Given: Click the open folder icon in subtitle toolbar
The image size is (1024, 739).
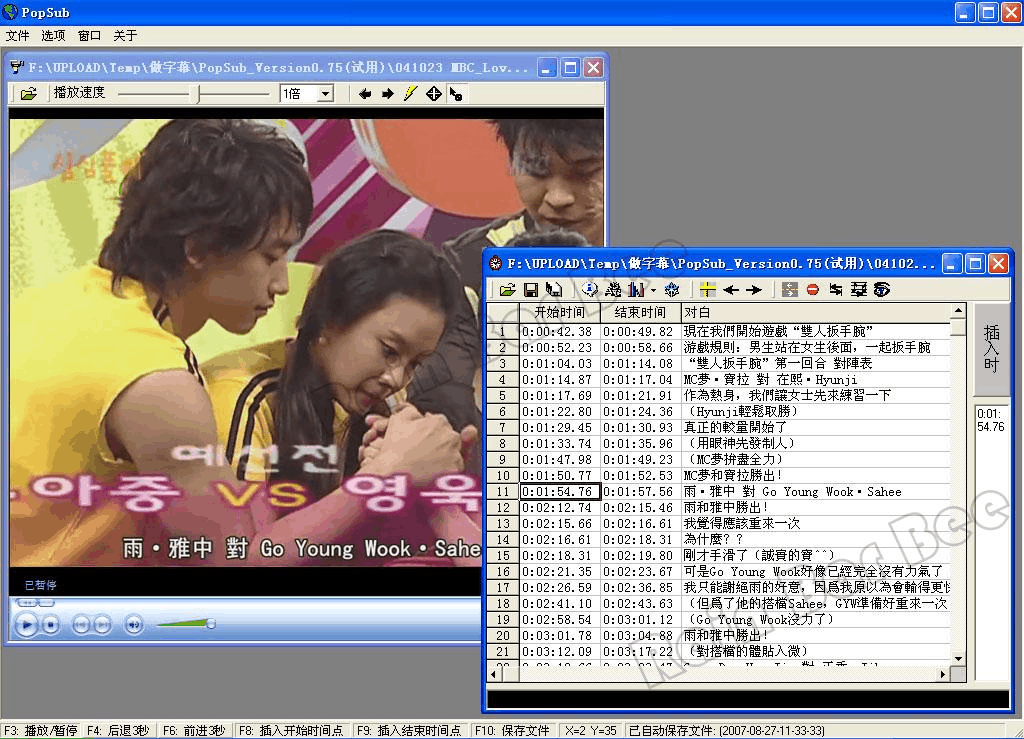Looking at the screenshot, I should pos(508,290).
